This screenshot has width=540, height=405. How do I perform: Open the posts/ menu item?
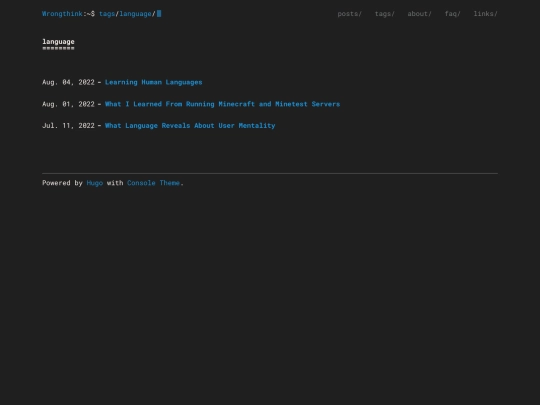coord(350,14)
